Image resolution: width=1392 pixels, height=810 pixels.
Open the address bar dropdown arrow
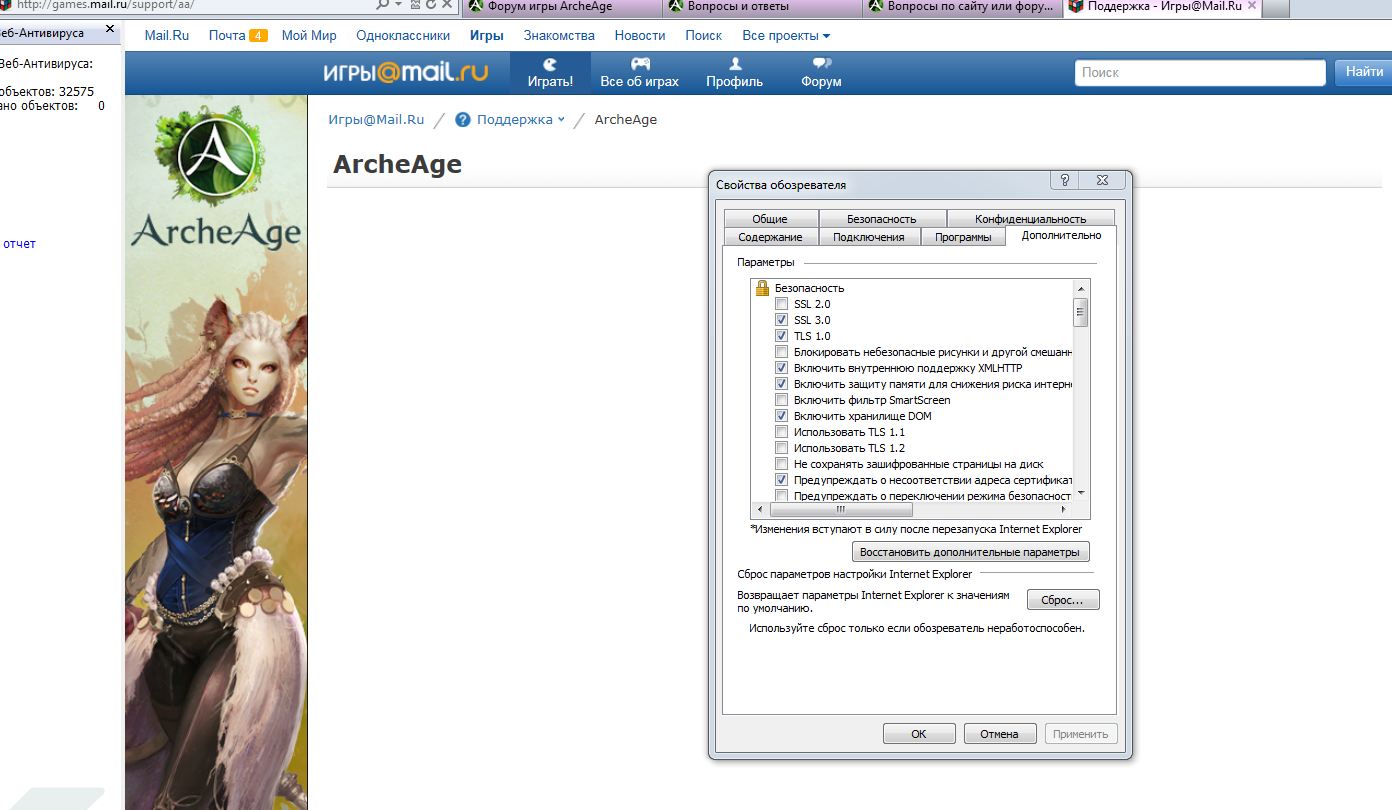[400, 5]
